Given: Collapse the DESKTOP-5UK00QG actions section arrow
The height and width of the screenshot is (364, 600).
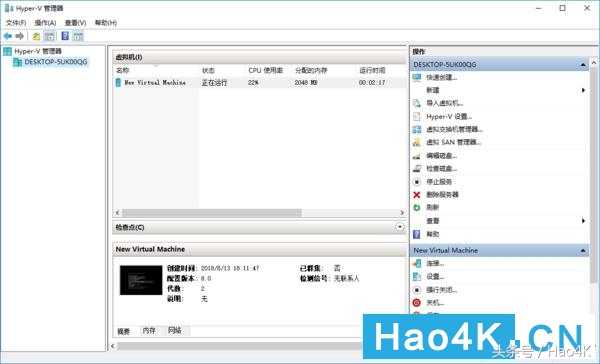Looking at the screenshot, I should click(x=583, y=65).
